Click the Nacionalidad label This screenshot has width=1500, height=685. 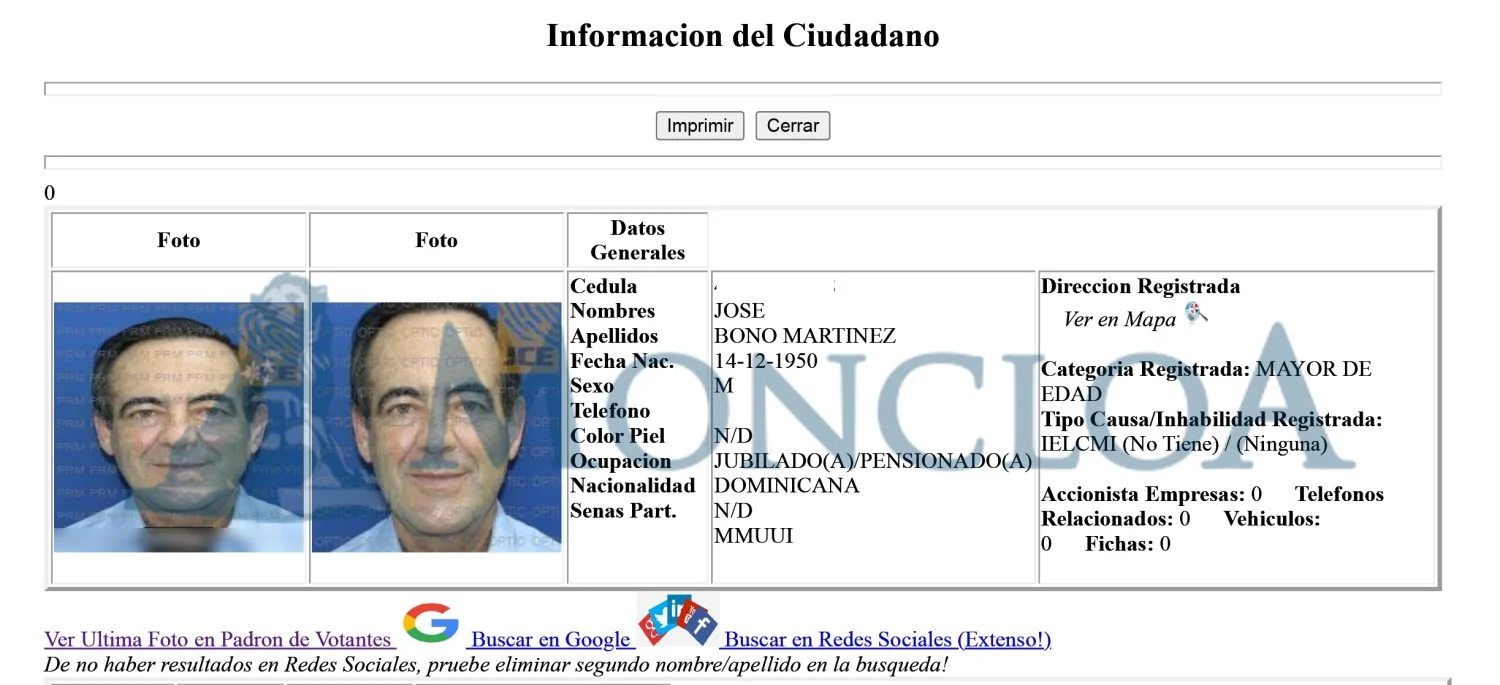[633, 486]
